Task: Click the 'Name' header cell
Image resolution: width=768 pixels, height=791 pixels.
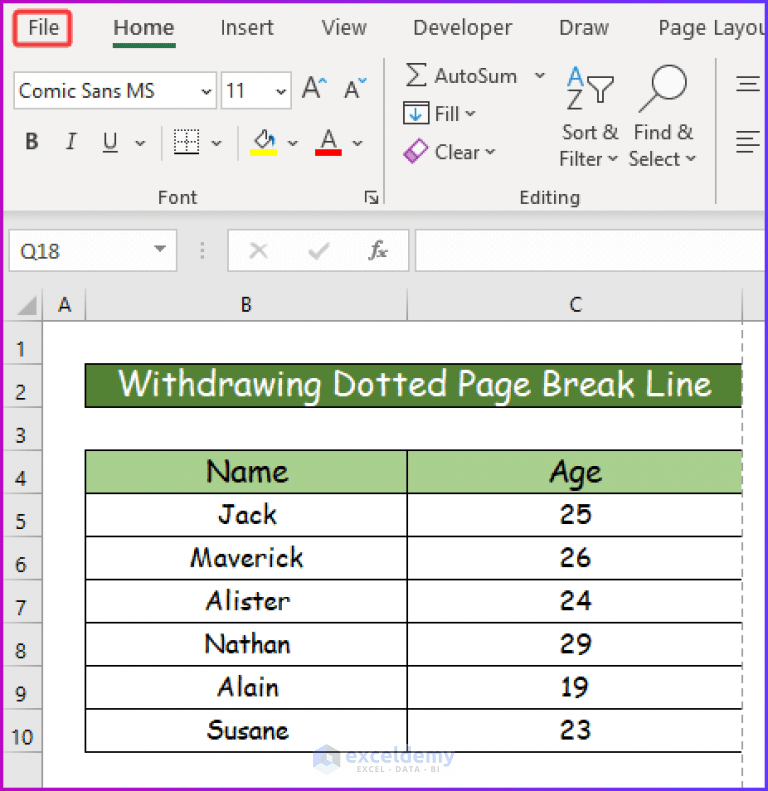Action: [x=246, y=472]
